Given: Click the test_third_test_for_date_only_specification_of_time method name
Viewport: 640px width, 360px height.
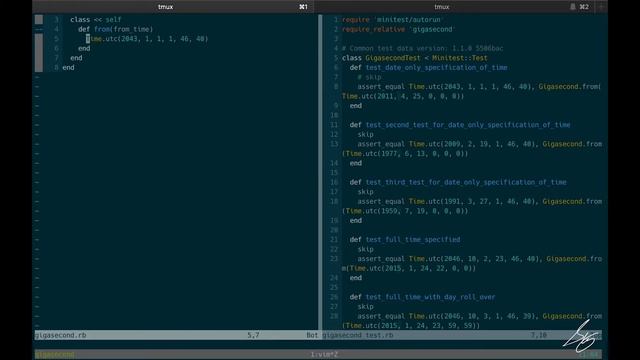Looking at the screenshot, I should 466,182.
